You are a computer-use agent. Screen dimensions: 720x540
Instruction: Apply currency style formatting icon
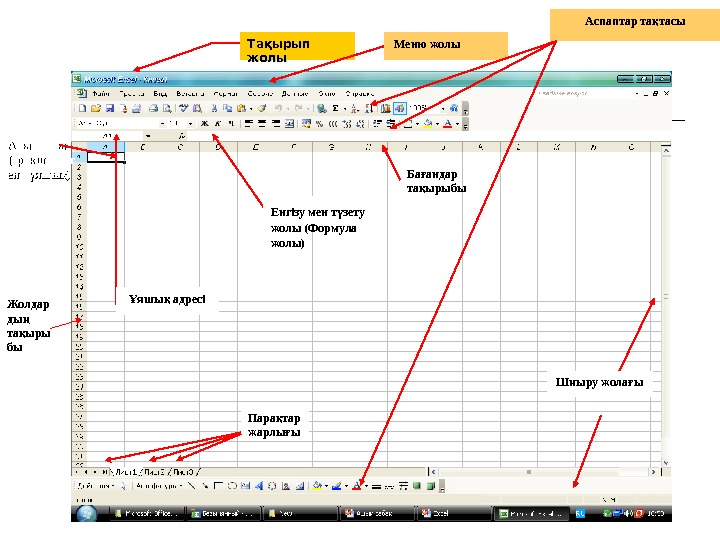pos(306,124)
